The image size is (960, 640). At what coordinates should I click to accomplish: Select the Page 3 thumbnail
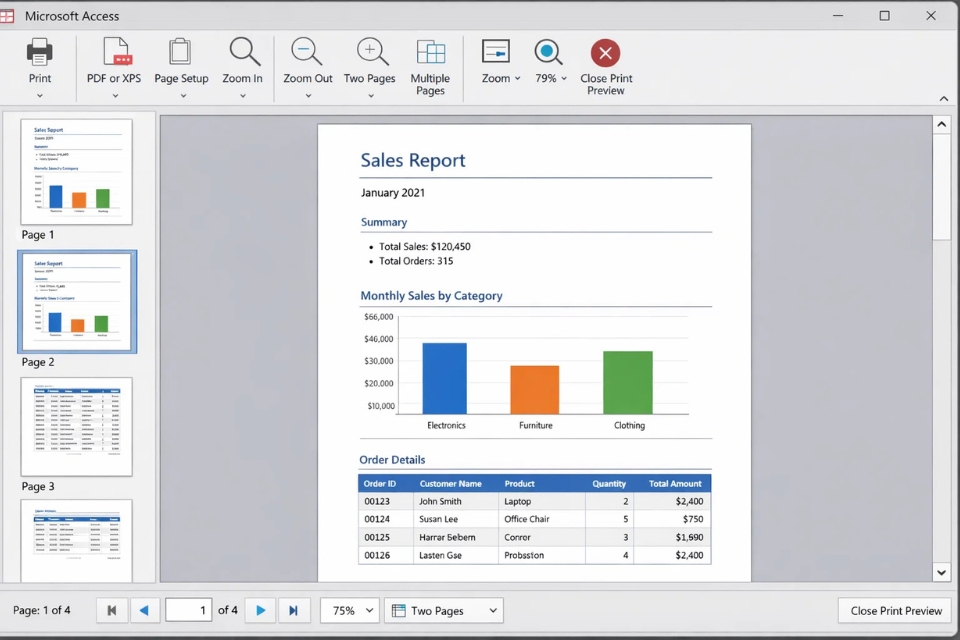76,427
